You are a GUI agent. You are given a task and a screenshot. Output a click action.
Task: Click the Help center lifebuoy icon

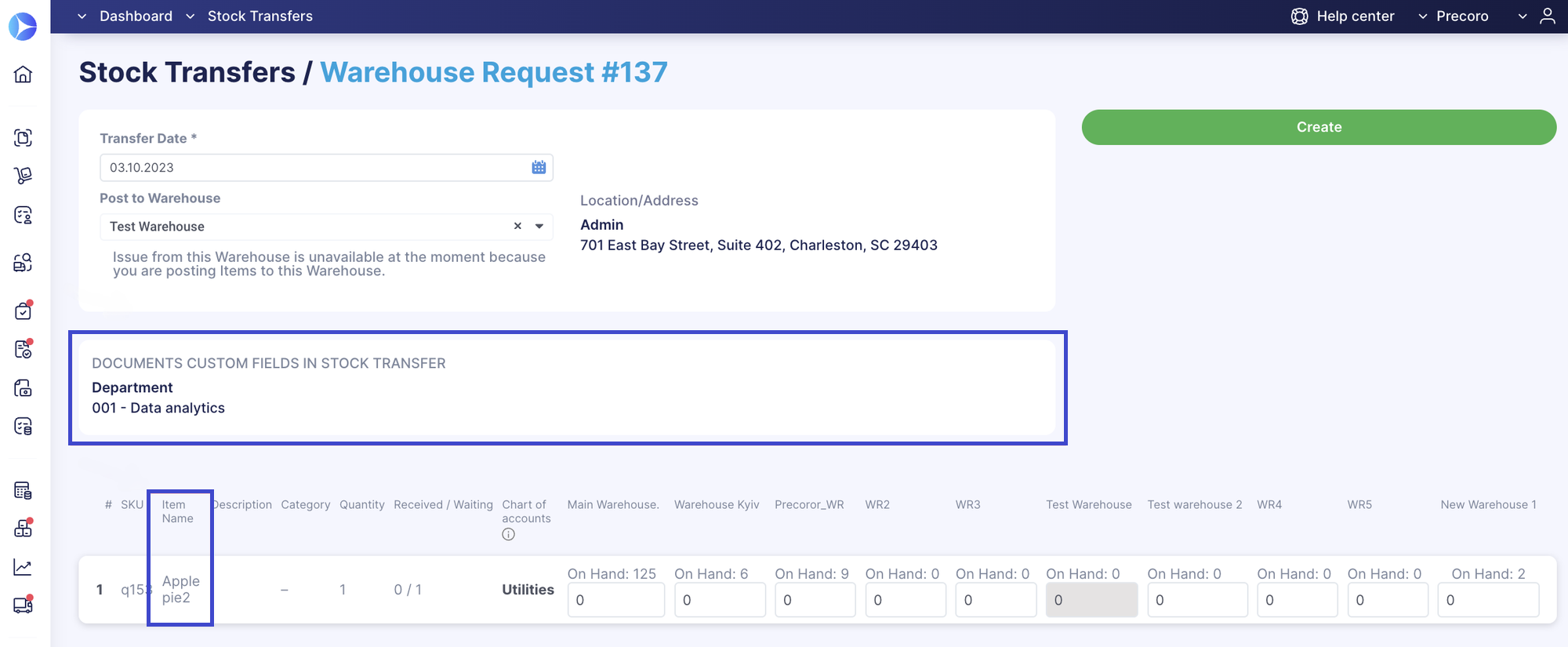(x=1299, y=16)
